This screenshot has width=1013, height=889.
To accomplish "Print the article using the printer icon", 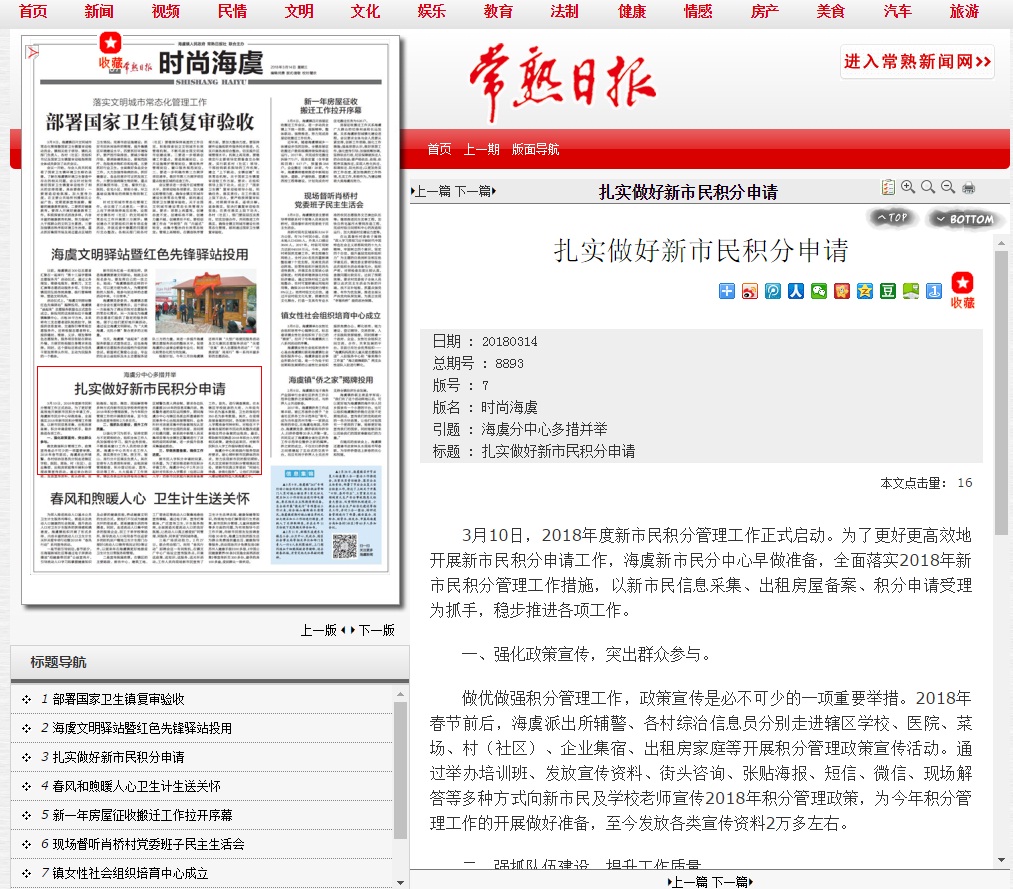I will tap(968, 187).
